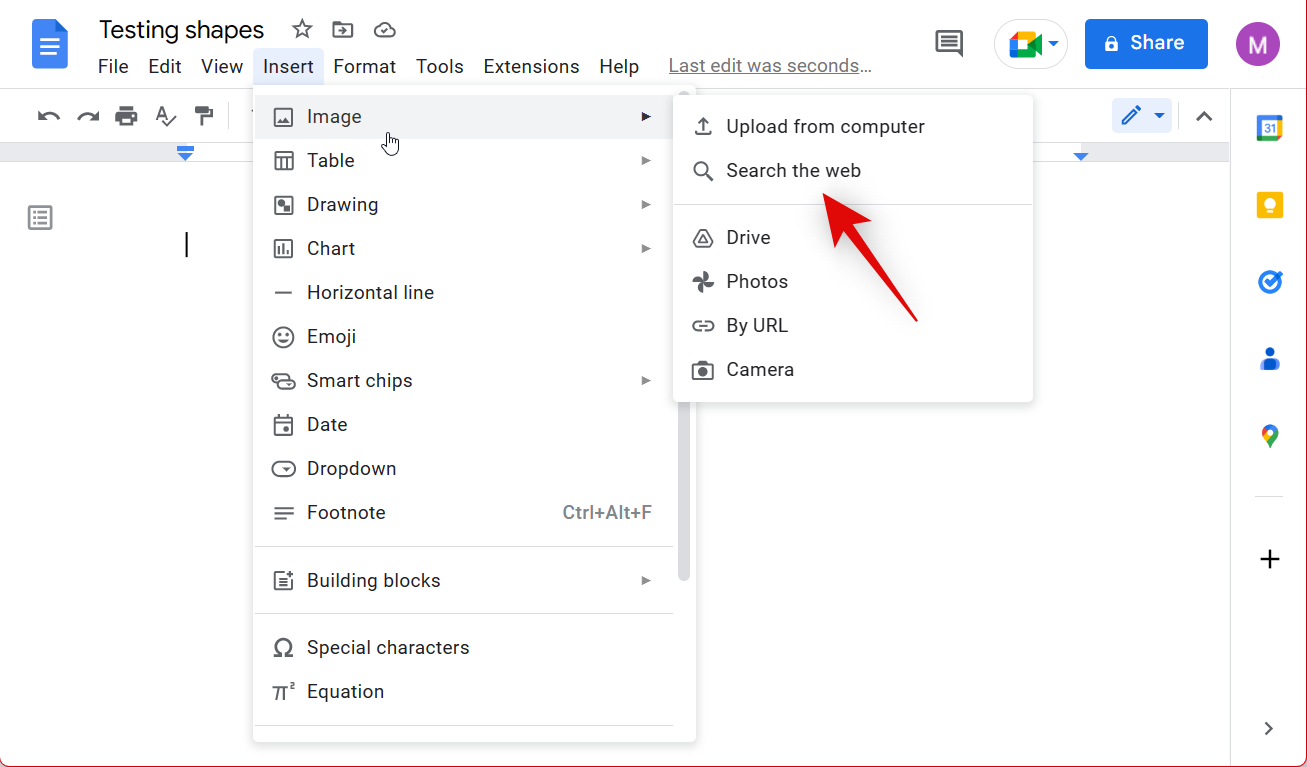Insert image By URL
The image size is (1307, 767).
click(853, 326)
